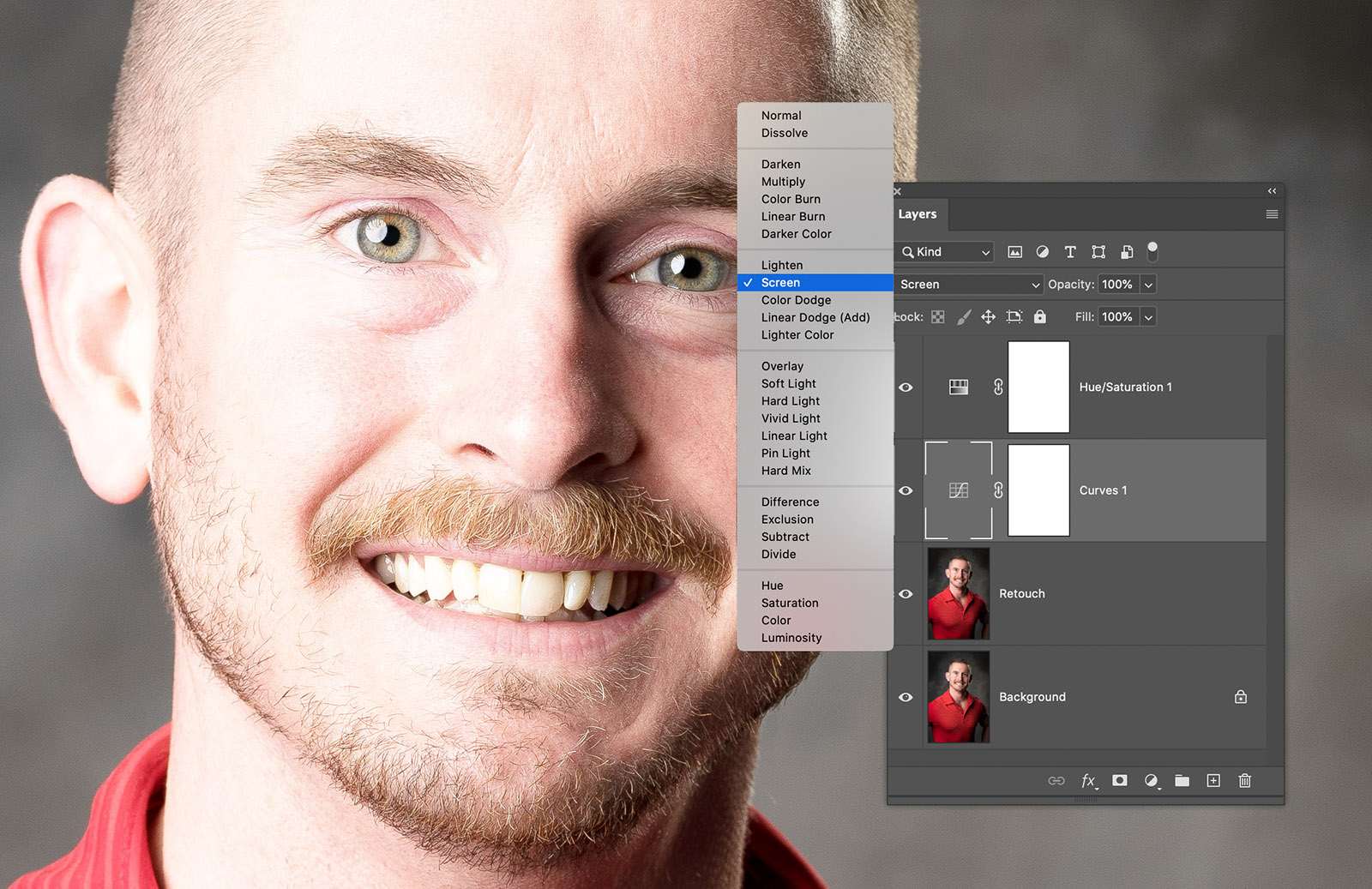Screen dimensions: 1372x889
Task: Click the Lock all padlock icon
Action: 1039,317
